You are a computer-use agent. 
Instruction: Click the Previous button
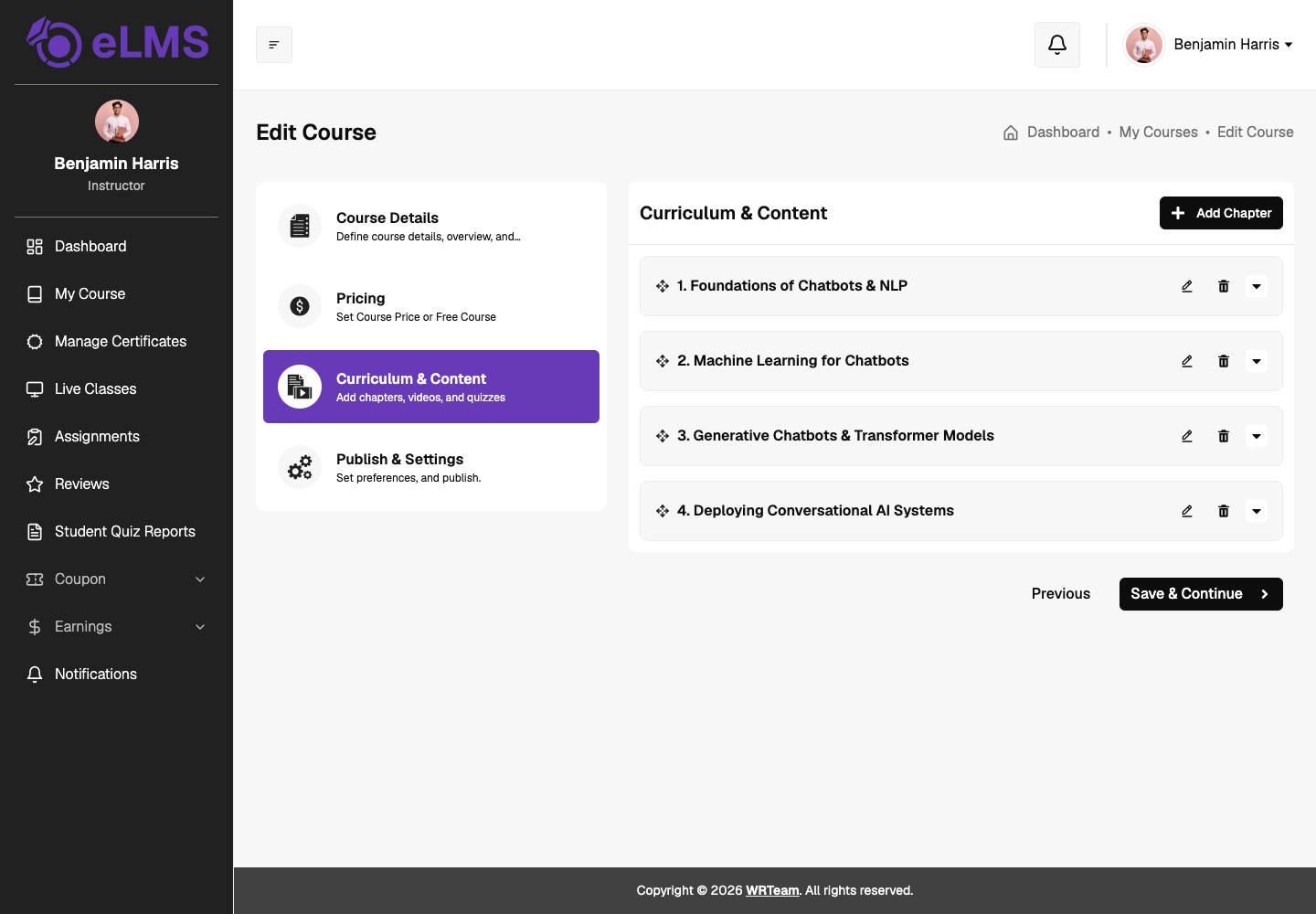pos(1061,594)
